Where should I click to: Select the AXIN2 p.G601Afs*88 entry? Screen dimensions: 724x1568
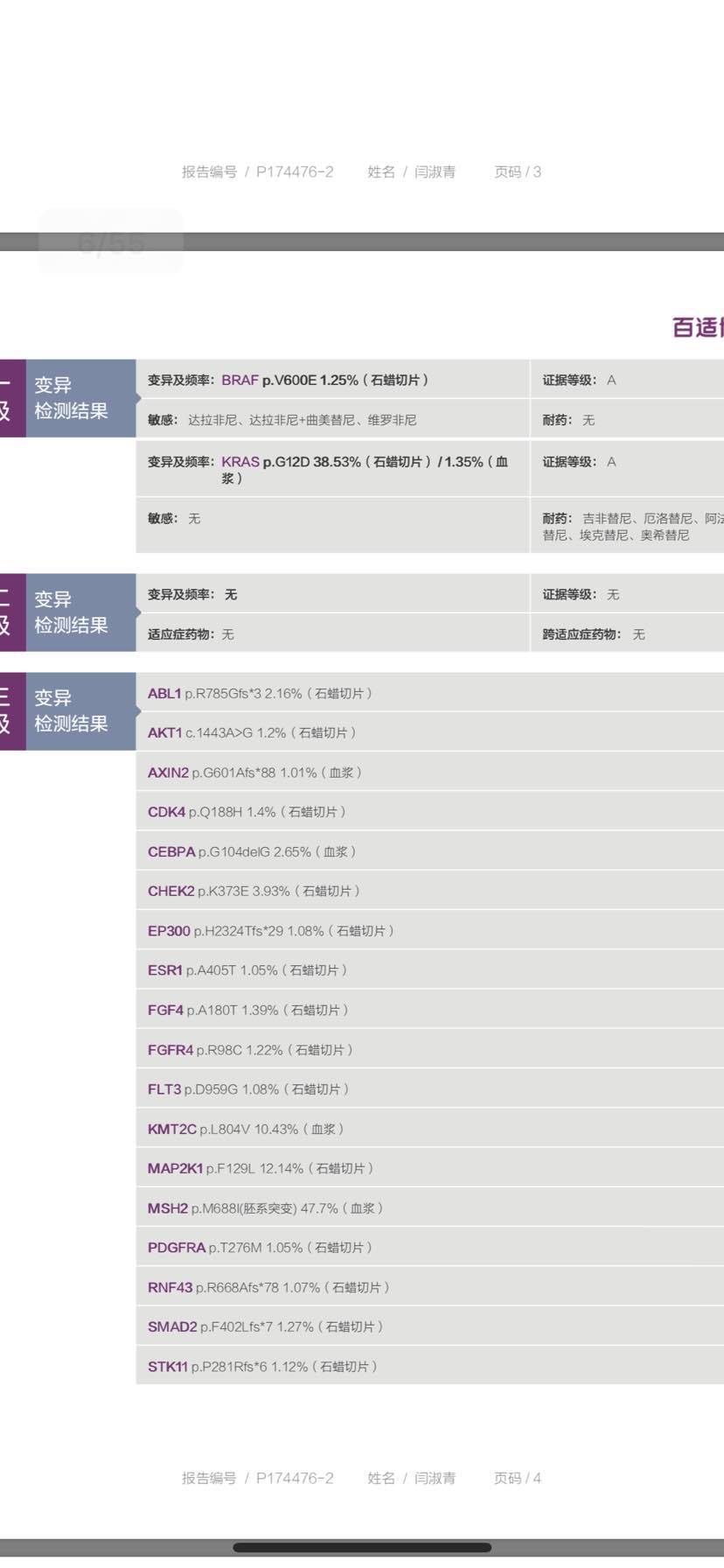[254, 773]
